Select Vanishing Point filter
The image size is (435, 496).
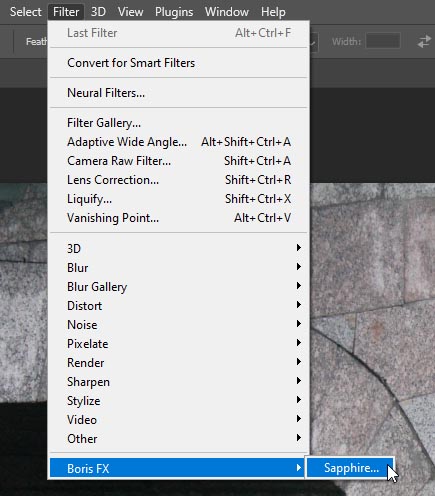pyautogui.click(x=179, y=218)
